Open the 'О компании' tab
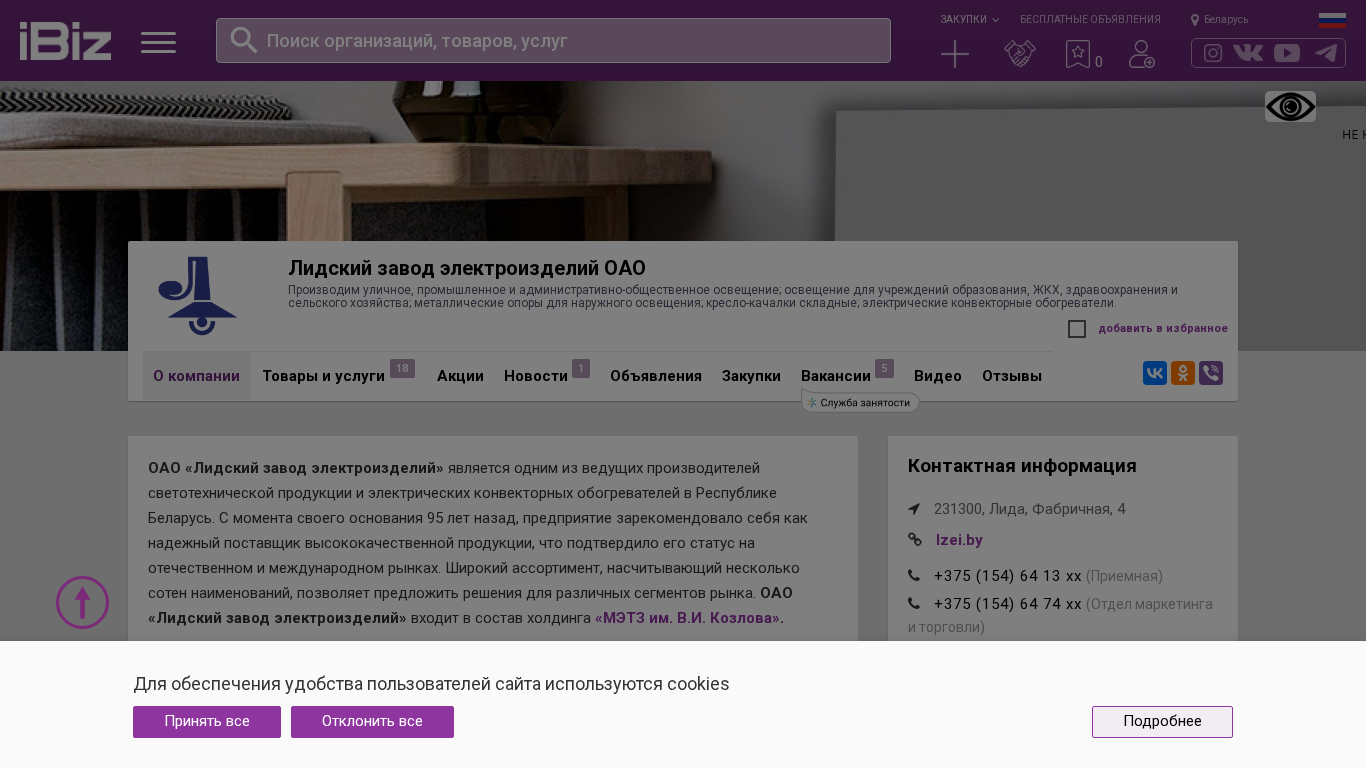The width and height of the screenshot is (1366, 768). pyautogui.click(x=196, y=376)
